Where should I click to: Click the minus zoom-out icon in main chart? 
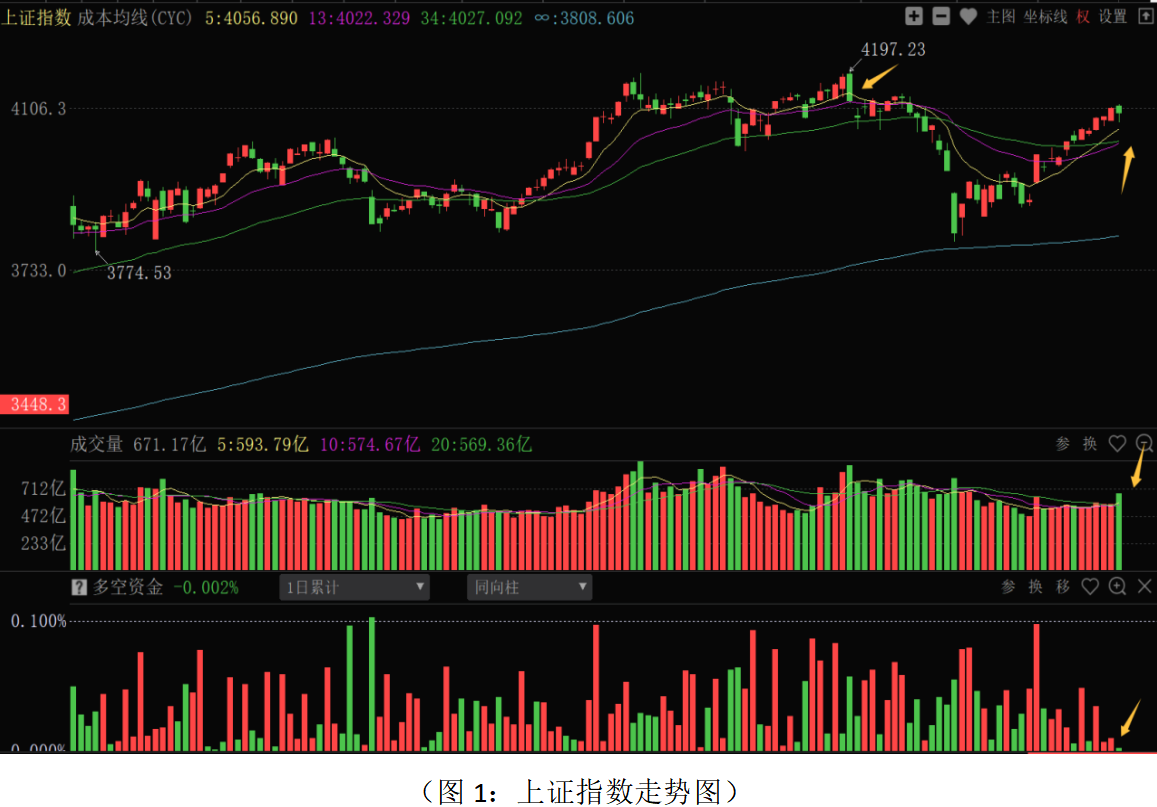click(941, 16)
